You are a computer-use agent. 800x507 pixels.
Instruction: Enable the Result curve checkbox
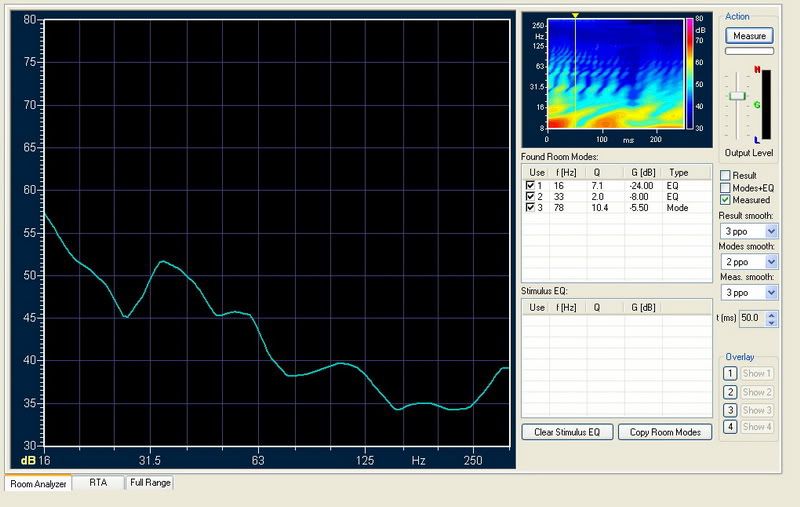click(x=725, y=175)
